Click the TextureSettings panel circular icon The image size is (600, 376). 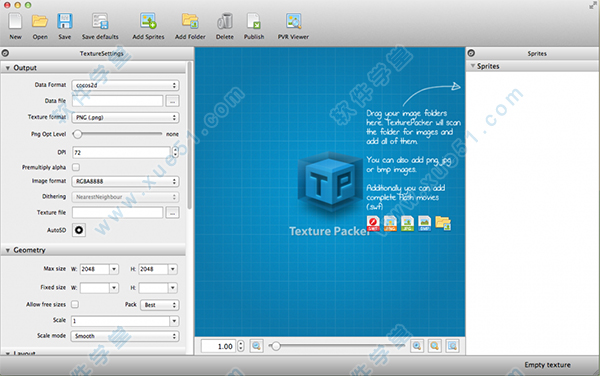coord(5,53)
